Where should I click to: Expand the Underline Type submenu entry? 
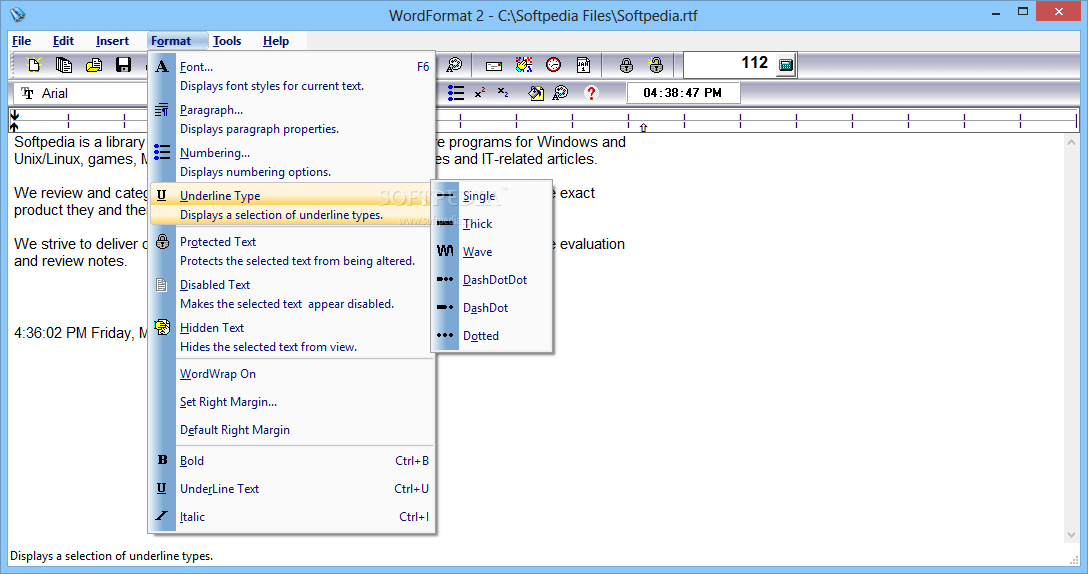(292, 205)
